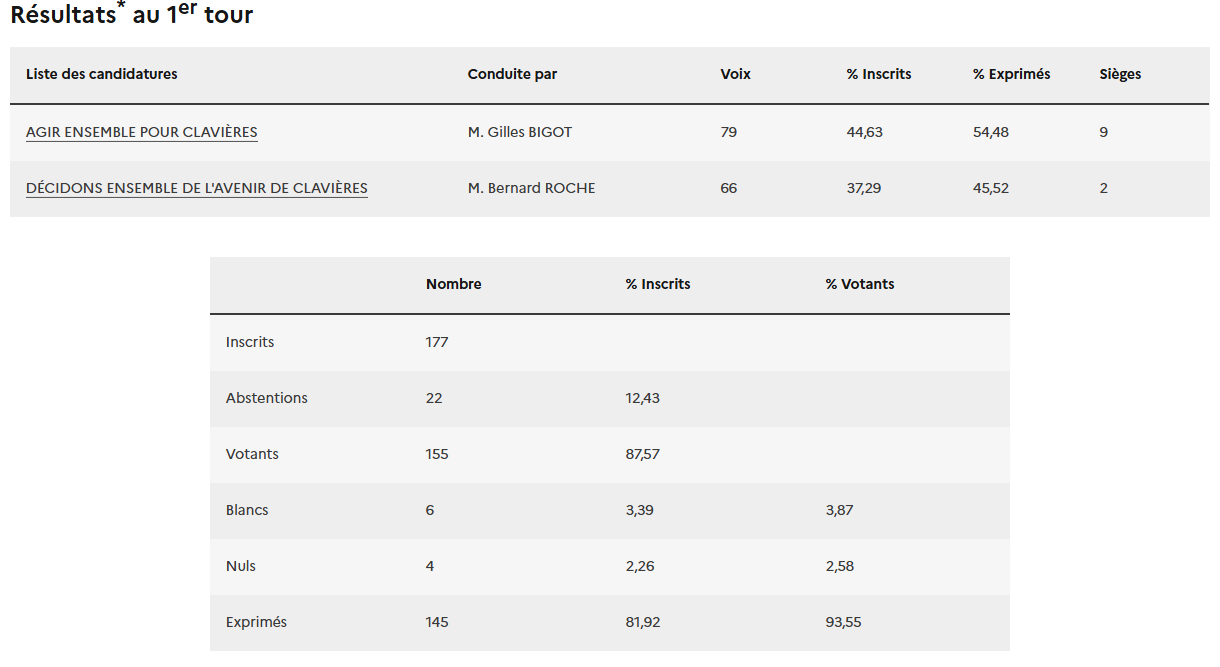
Task: Click the 'Résultats au 1er tour' heading
Action: coord(131,15)
